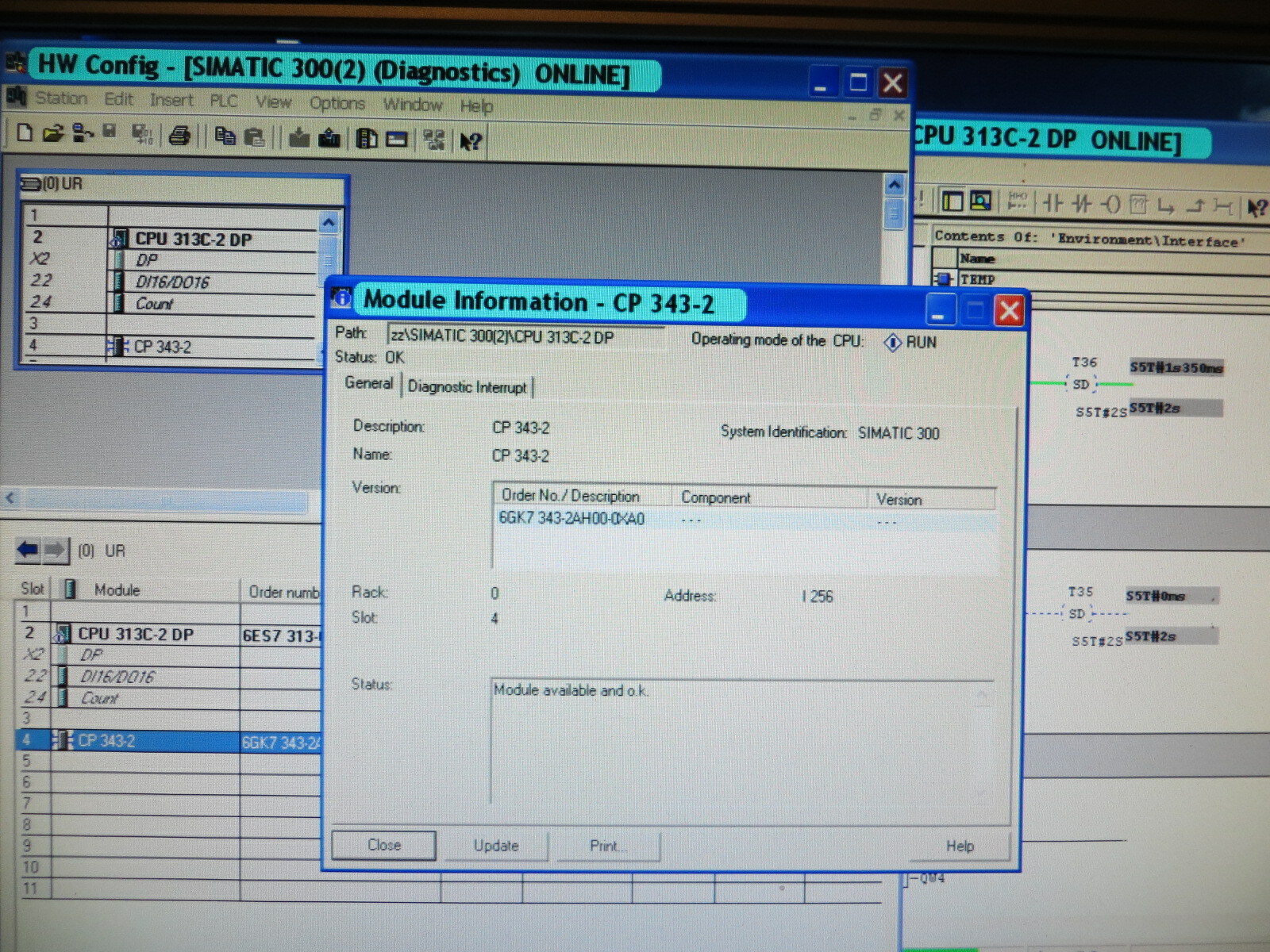Select the DP row in the rack view

pyautogui.click(x=147, y=260)
